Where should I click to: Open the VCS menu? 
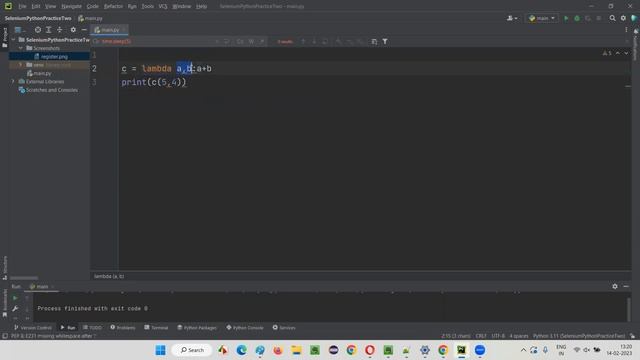click(x=163, y=6)
